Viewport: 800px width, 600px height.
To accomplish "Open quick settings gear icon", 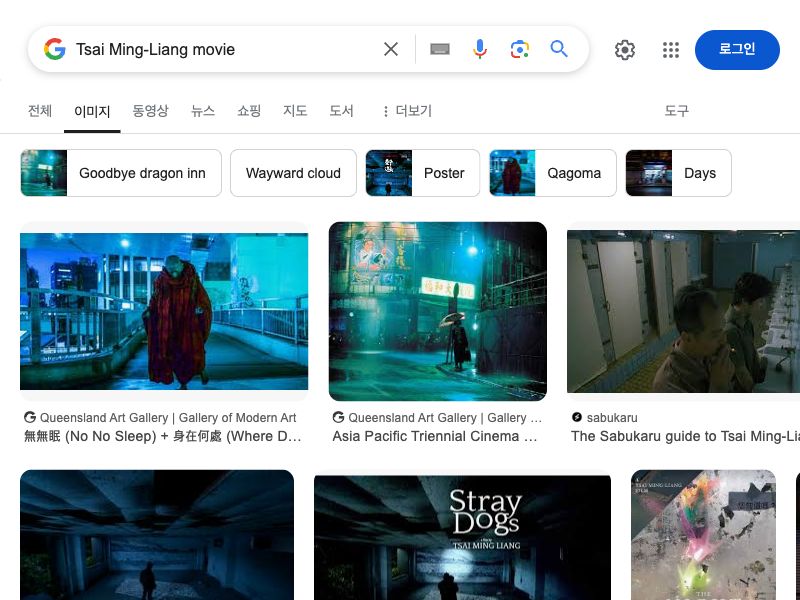I will pos(624,50).
